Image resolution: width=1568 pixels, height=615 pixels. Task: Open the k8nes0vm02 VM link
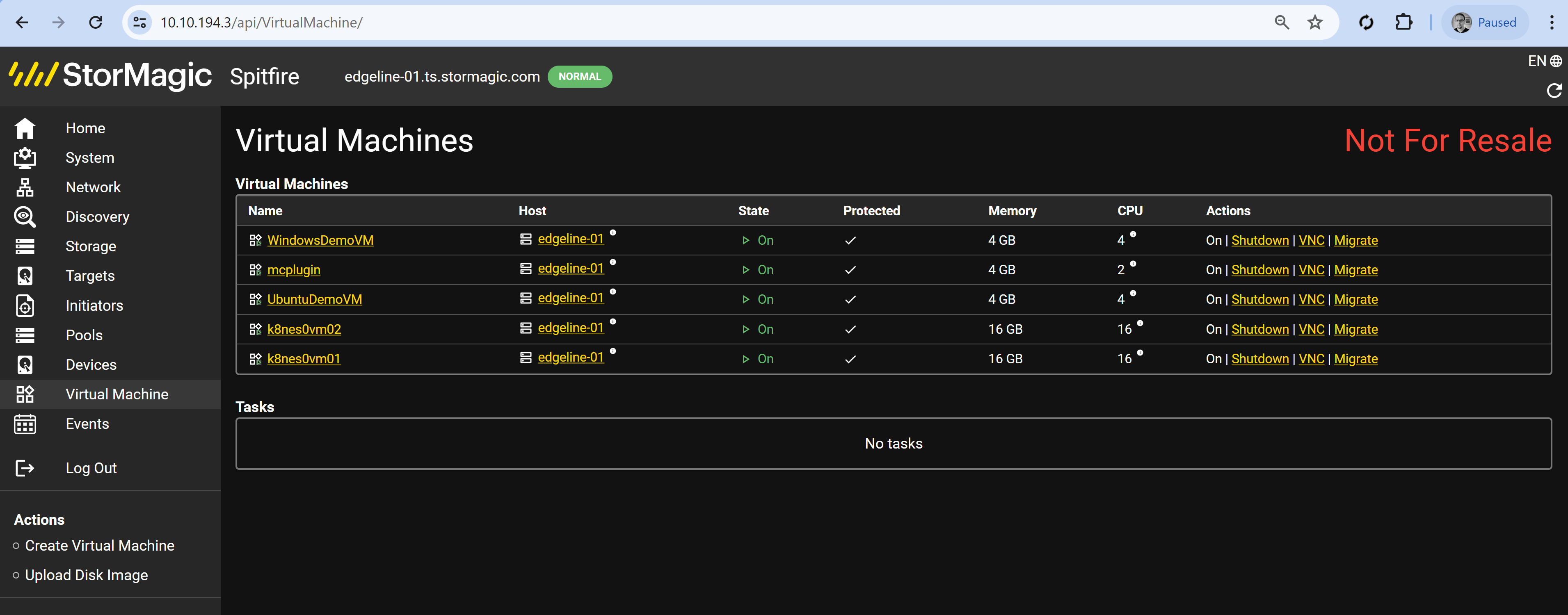point(304,329)
